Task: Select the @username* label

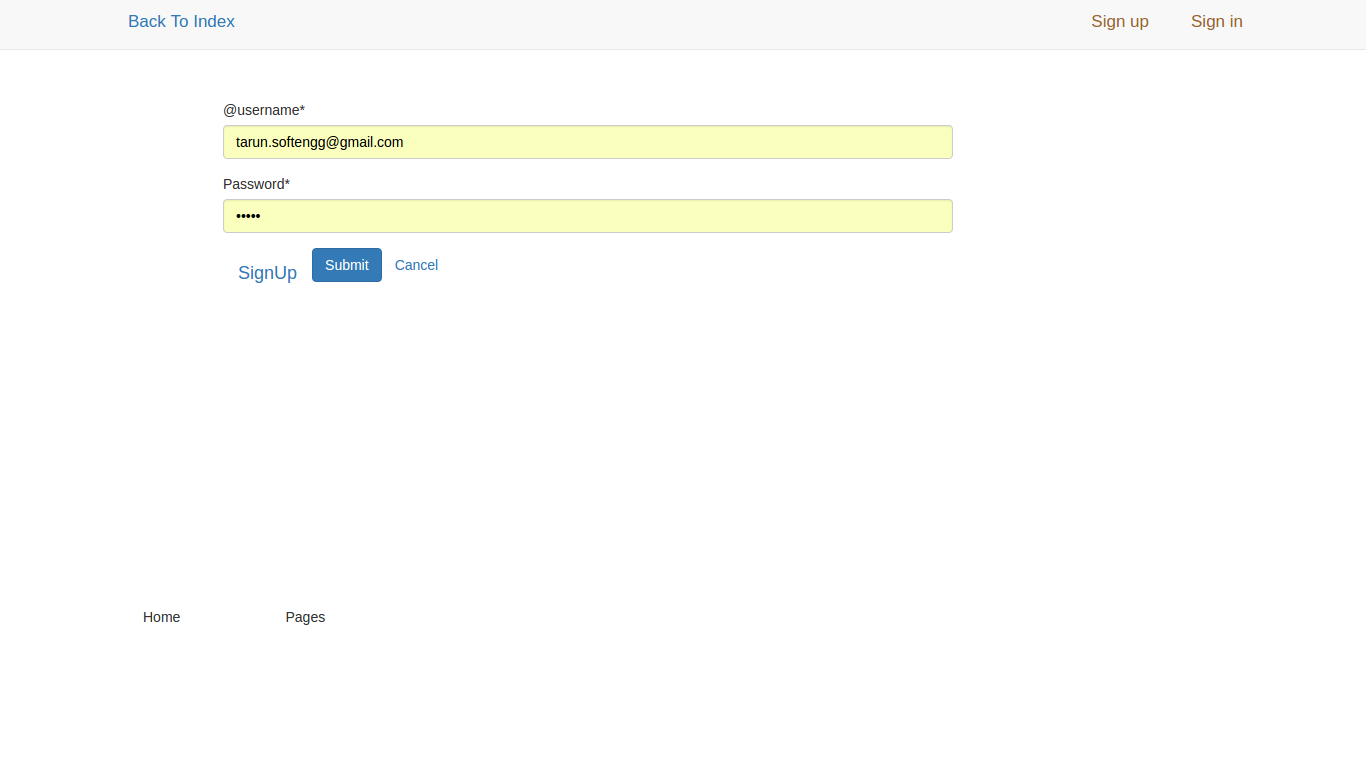Action: coord(264,110)
